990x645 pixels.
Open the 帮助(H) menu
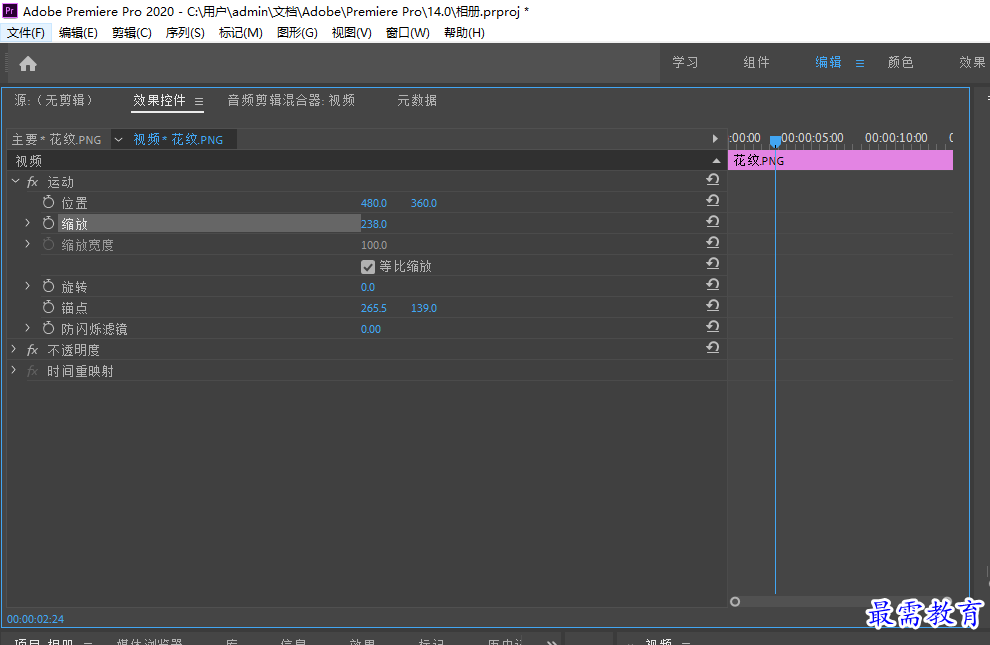(464, 33)
